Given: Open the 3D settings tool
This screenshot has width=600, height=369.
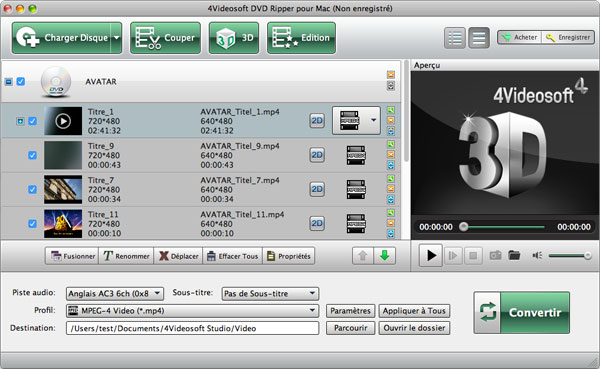Looking at the screenshot, I should pos(234,38).
